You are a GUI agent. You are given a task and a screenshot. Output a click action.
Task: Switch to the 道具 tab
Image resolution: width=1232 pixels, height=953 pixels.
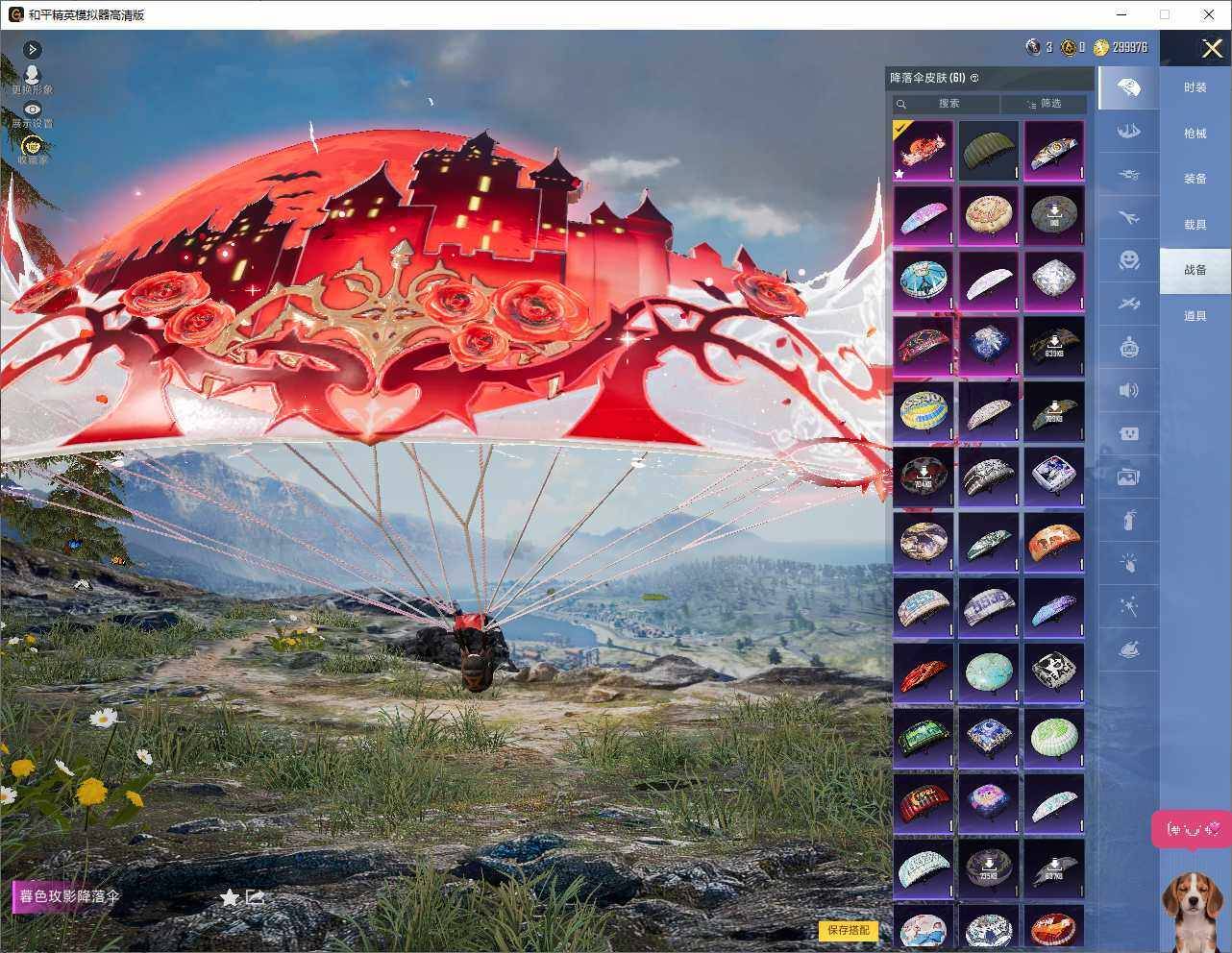click(1195, 316)
